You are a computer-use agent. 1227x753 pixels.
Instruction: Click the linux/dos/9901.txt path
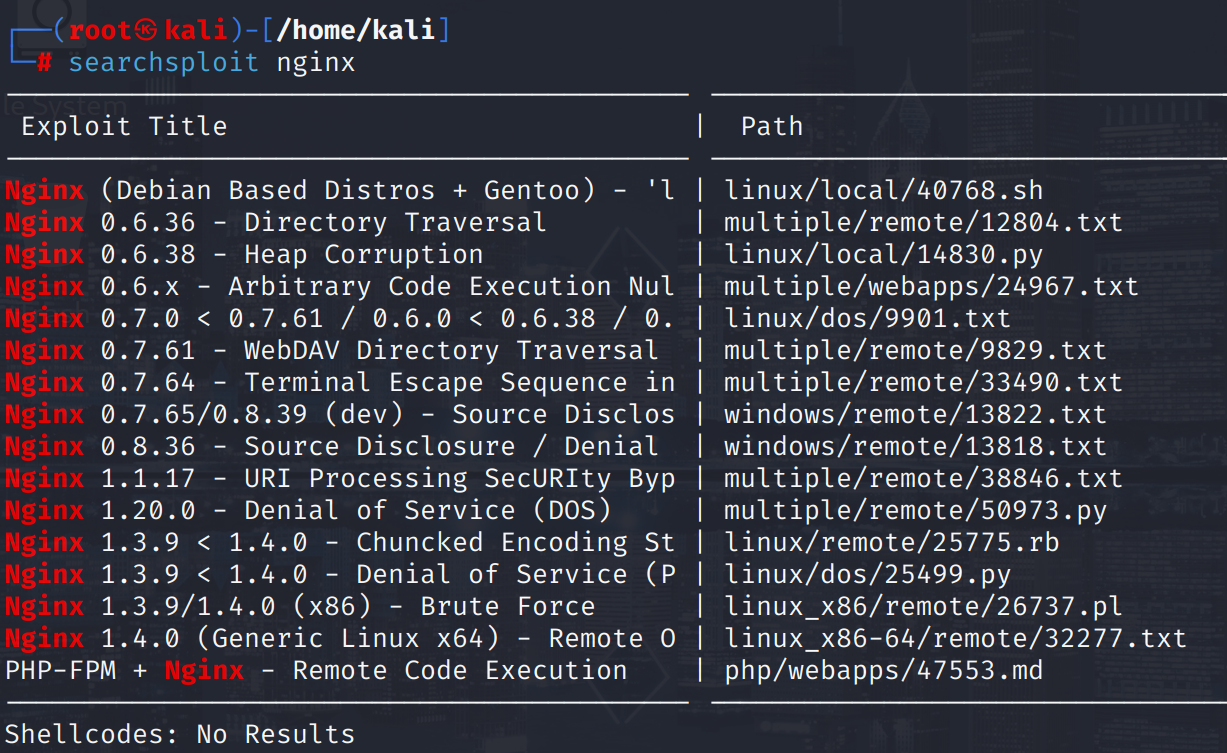pyautogui.click(x=867, y=319)
